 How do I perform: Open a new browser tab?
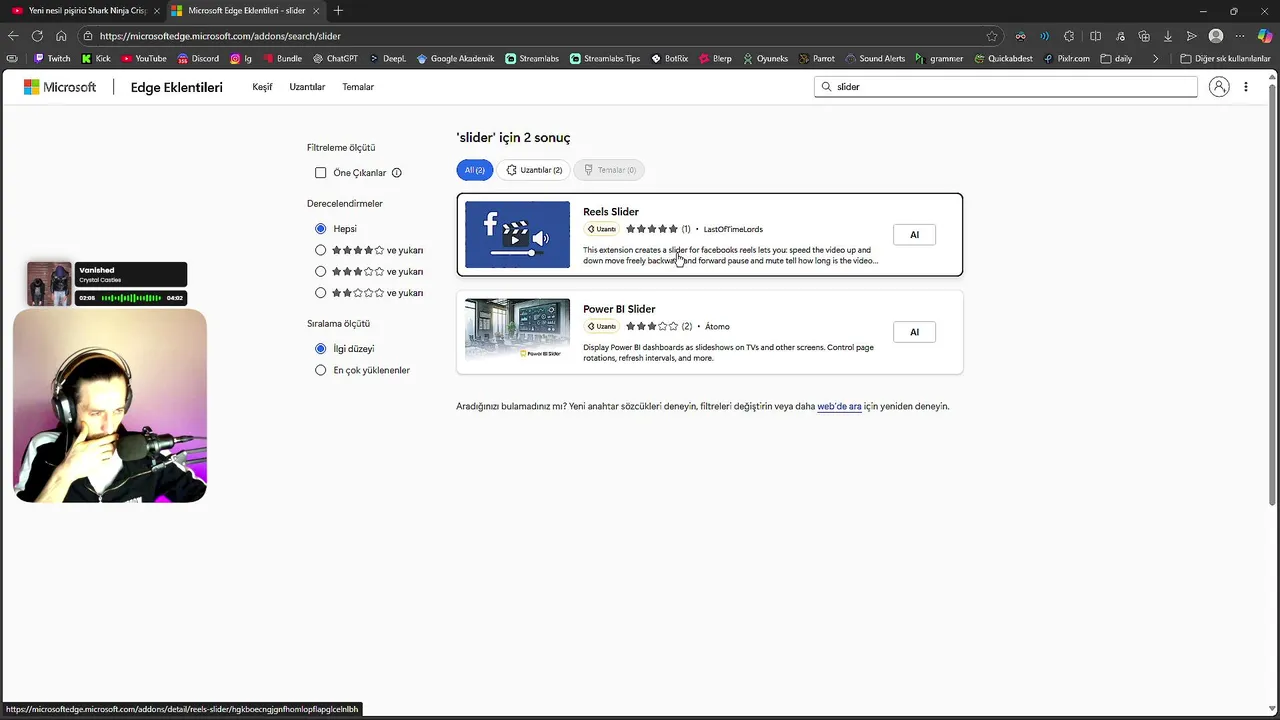338,11
